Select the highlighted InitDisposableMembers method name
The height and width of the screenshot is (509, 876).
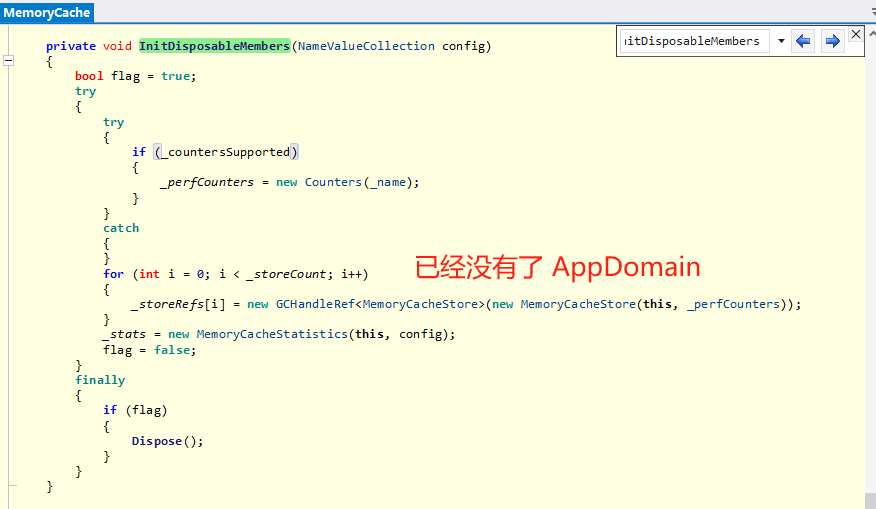214,46
